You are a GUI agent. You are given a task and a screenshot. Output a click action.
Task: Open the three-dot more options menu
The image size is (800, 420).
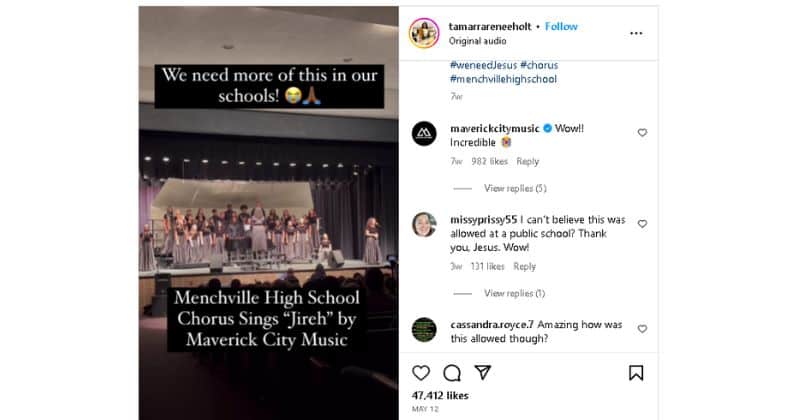pos(636,33)
